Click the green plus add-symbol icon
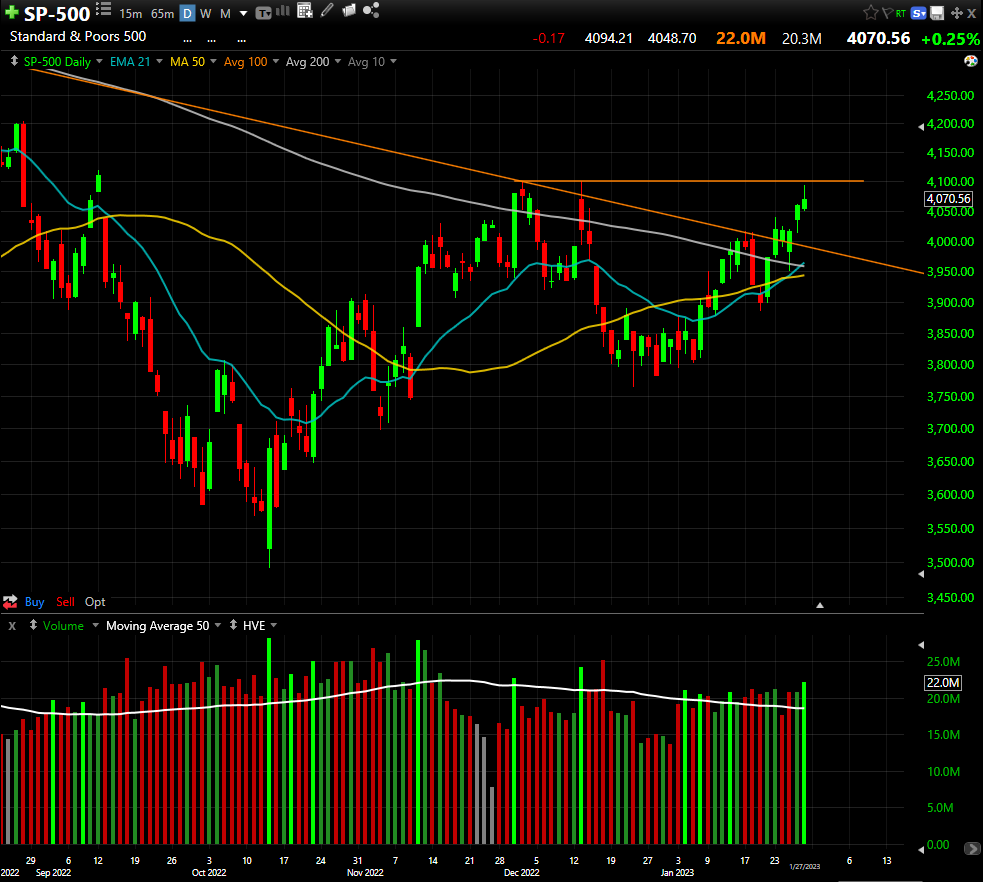Screen dimensions: 983x882 click(11, 13)
